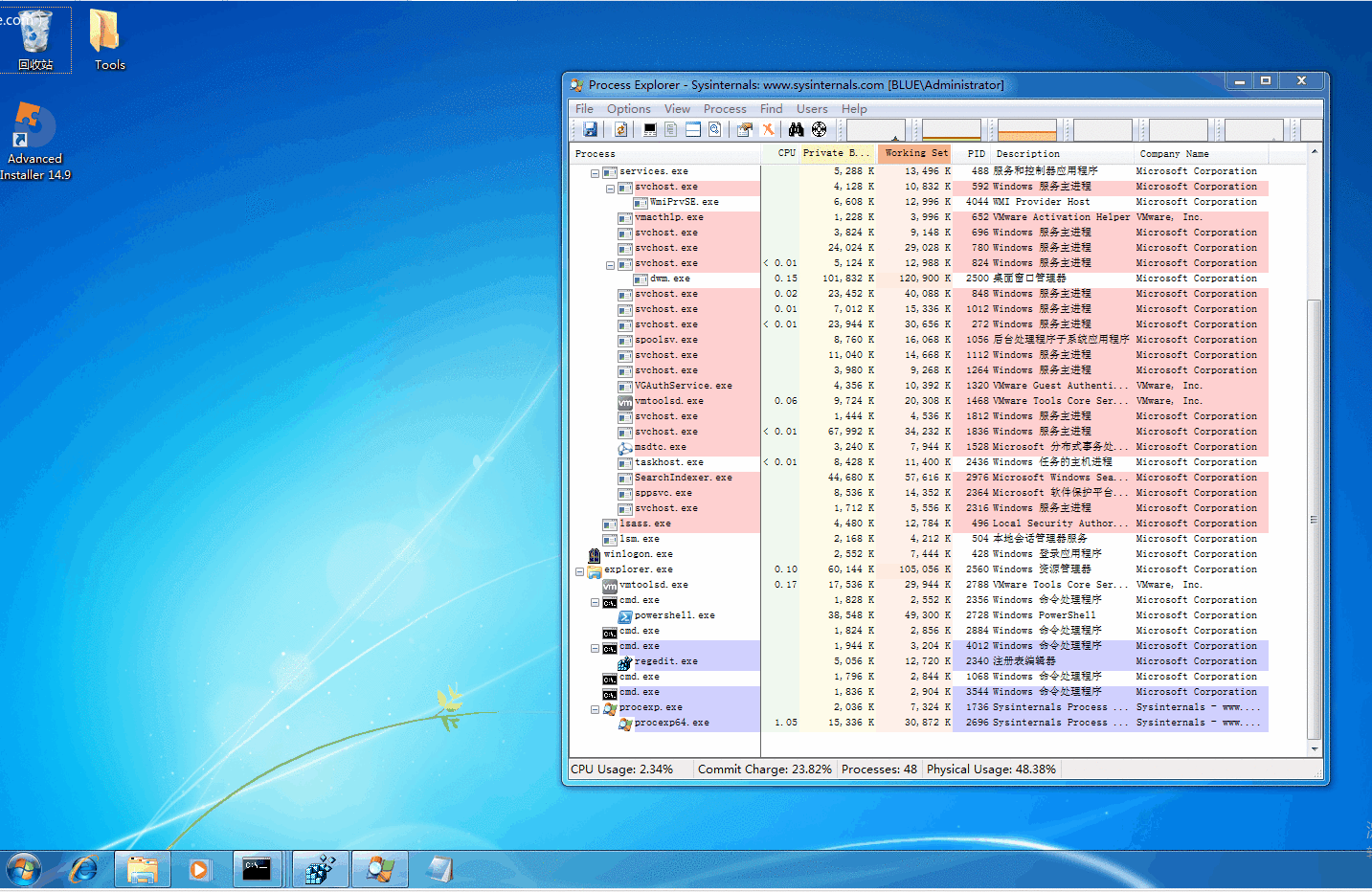Screen dimensions: 1372x892
Task: Open the Find menu
Action: (771, 109)
